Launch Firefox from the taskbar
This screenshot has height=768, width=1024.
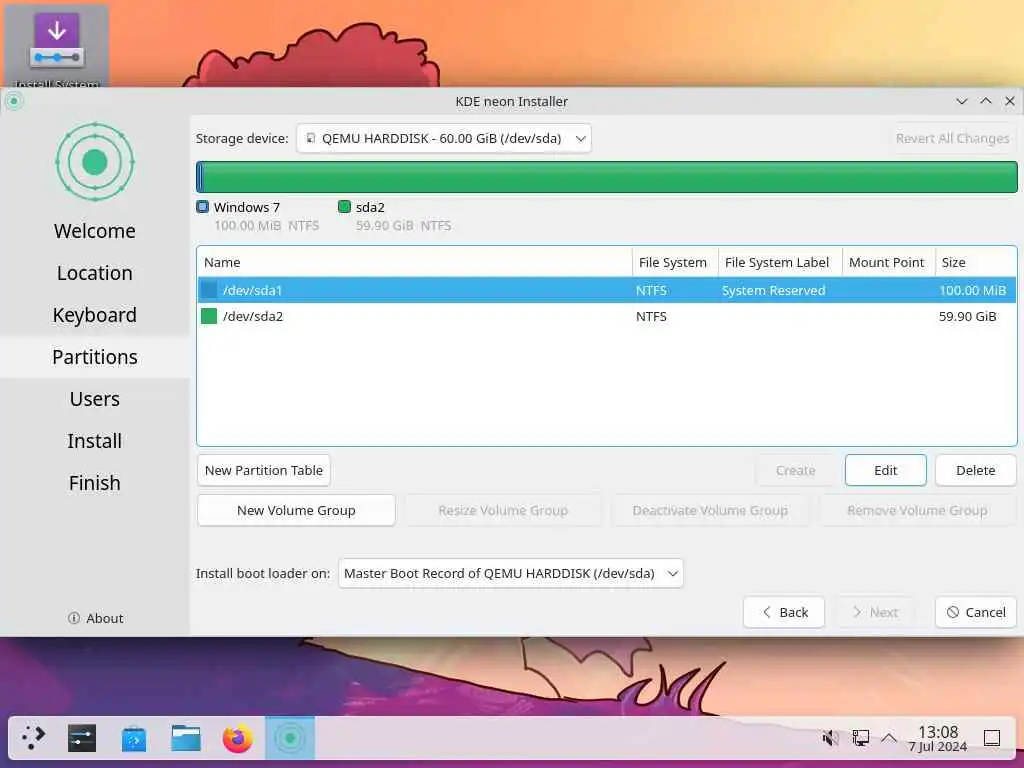coord(238,738)
